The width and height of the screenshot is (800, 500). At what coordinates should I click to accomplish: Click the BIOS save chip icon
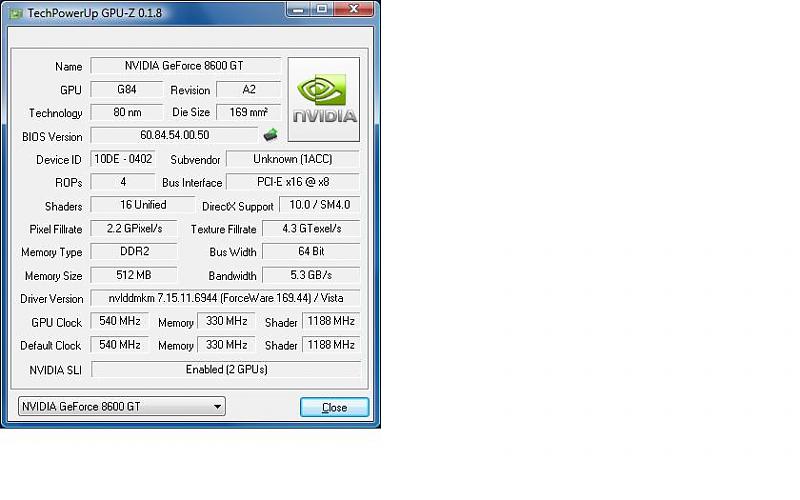[x=270, y=135]
